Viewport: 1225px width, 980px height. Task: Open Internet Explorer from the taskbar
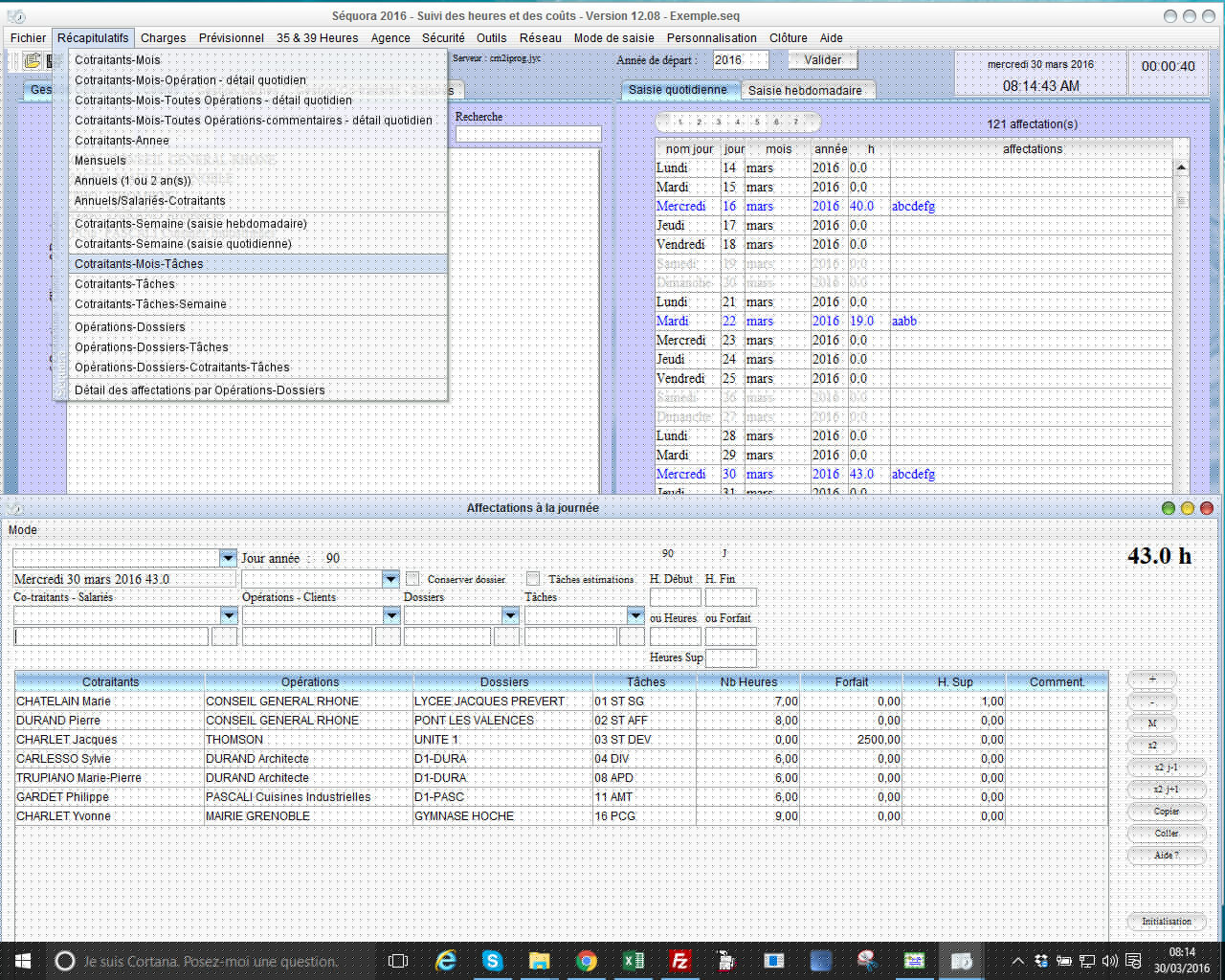coord(446,961)
